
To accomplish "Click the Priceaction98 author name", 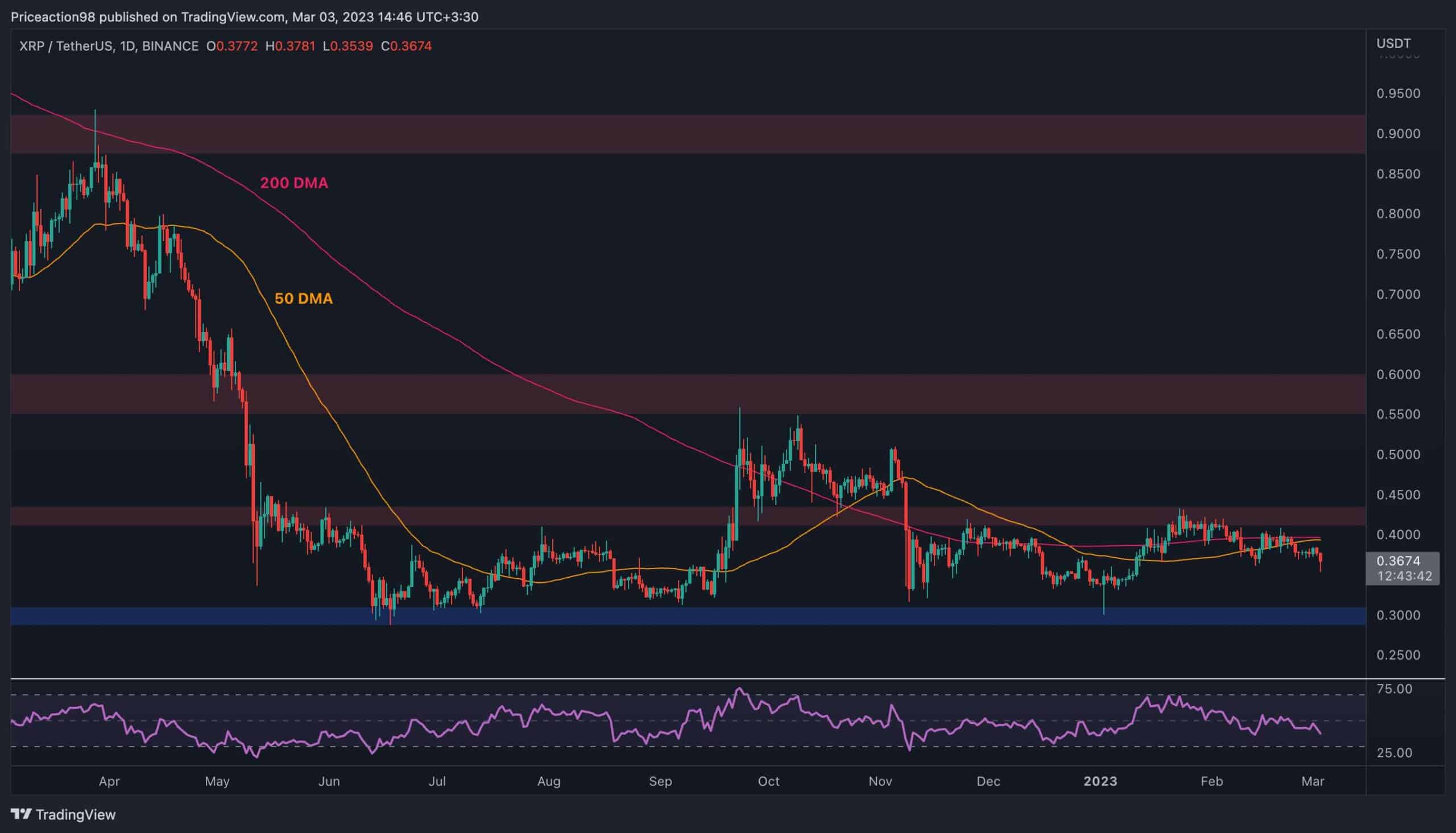I will [52, 16].
